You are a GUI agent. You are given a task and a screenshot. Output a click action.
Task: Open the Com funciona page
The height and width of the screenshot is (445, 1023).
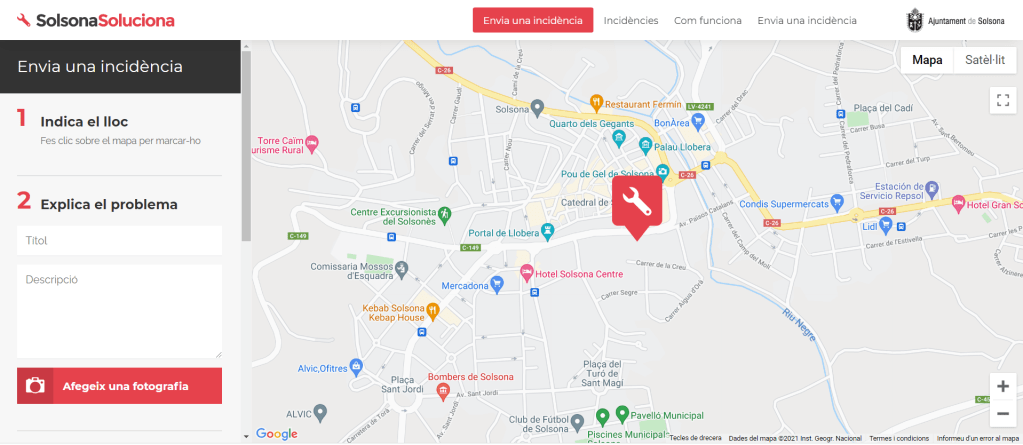pos(708,20)
